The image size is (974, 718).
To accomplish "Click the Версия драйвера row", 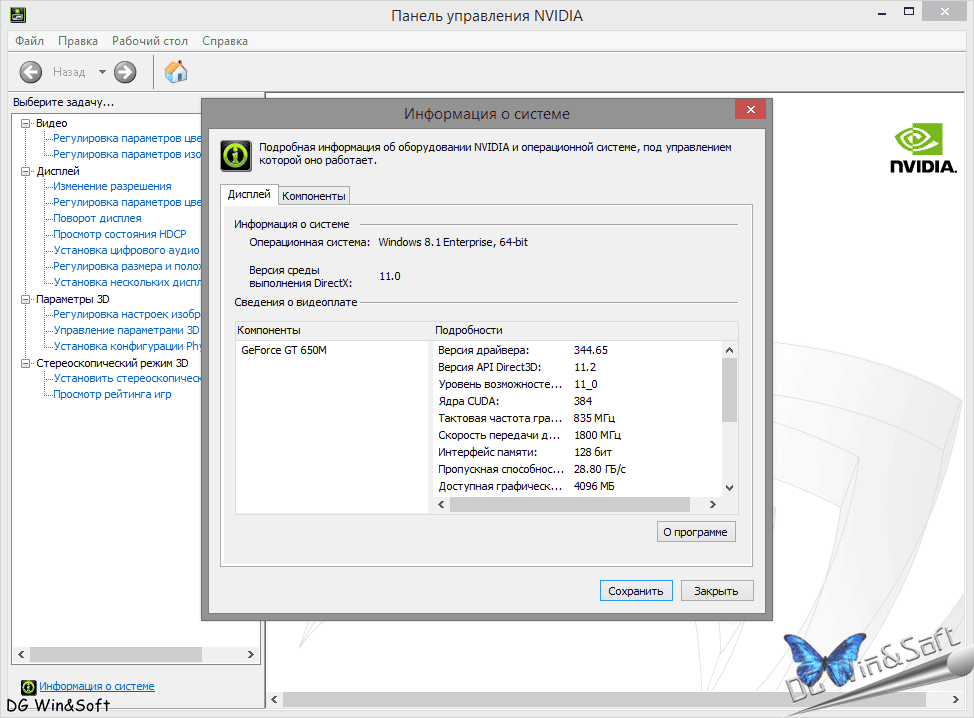I will click(x=578, y=350).
